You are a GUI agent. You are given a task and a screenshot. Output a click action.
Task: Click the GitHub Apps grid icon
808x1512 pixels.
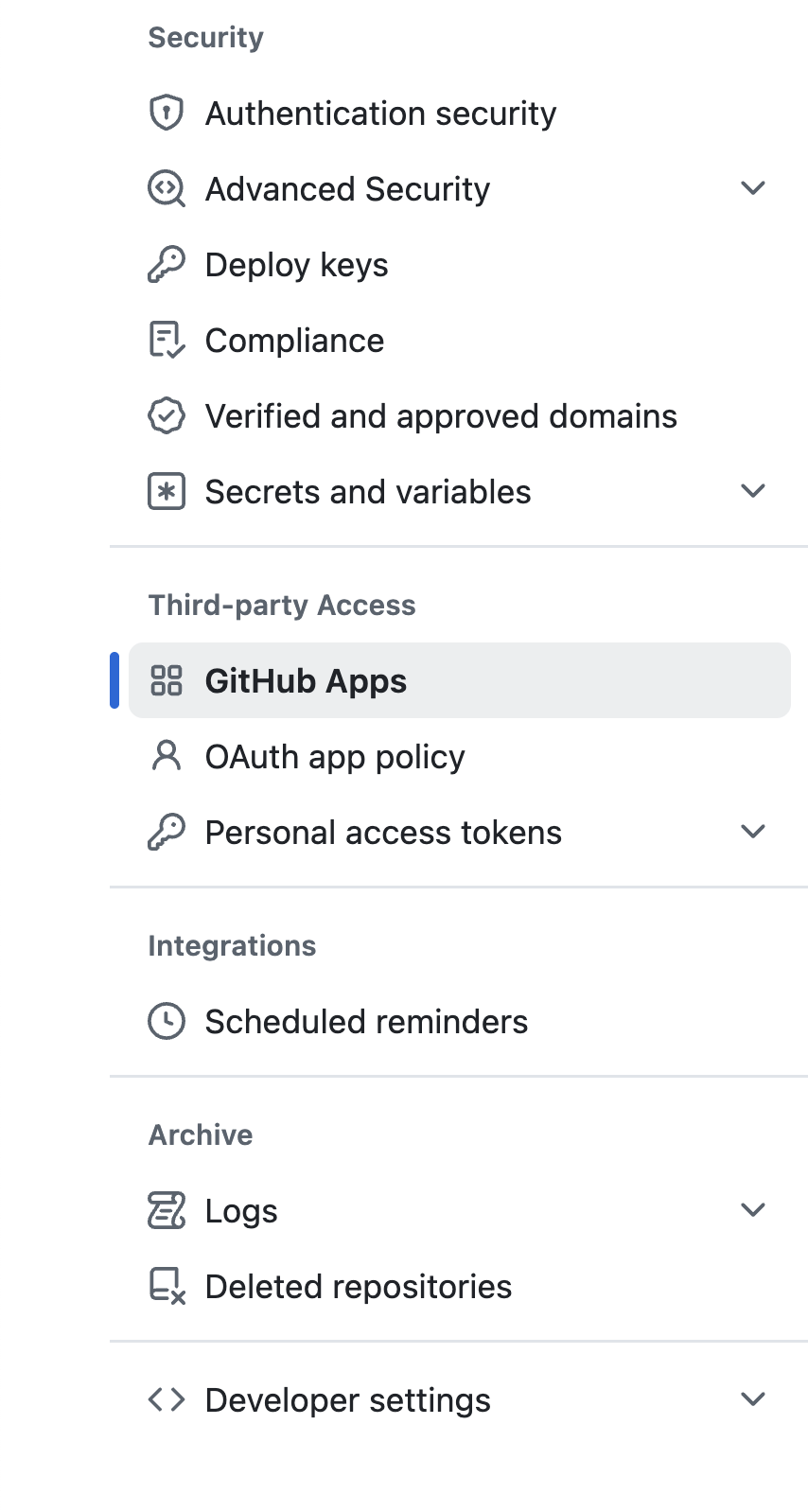click(x=167, y=680)
